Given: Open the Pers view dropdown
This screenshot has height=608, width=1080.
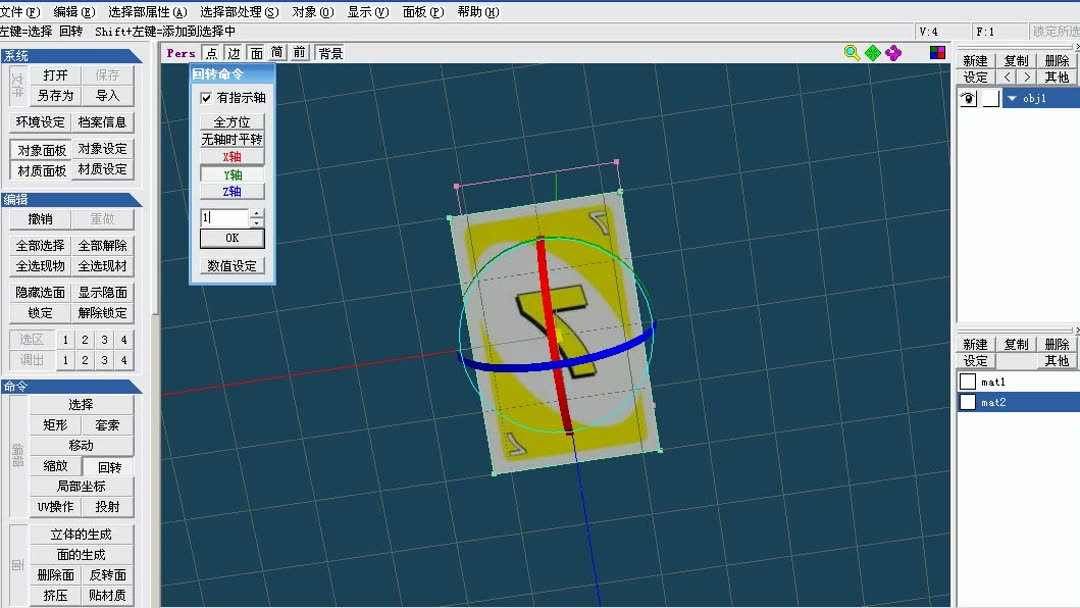Looking at the screenshot, I should coord(180,52).
